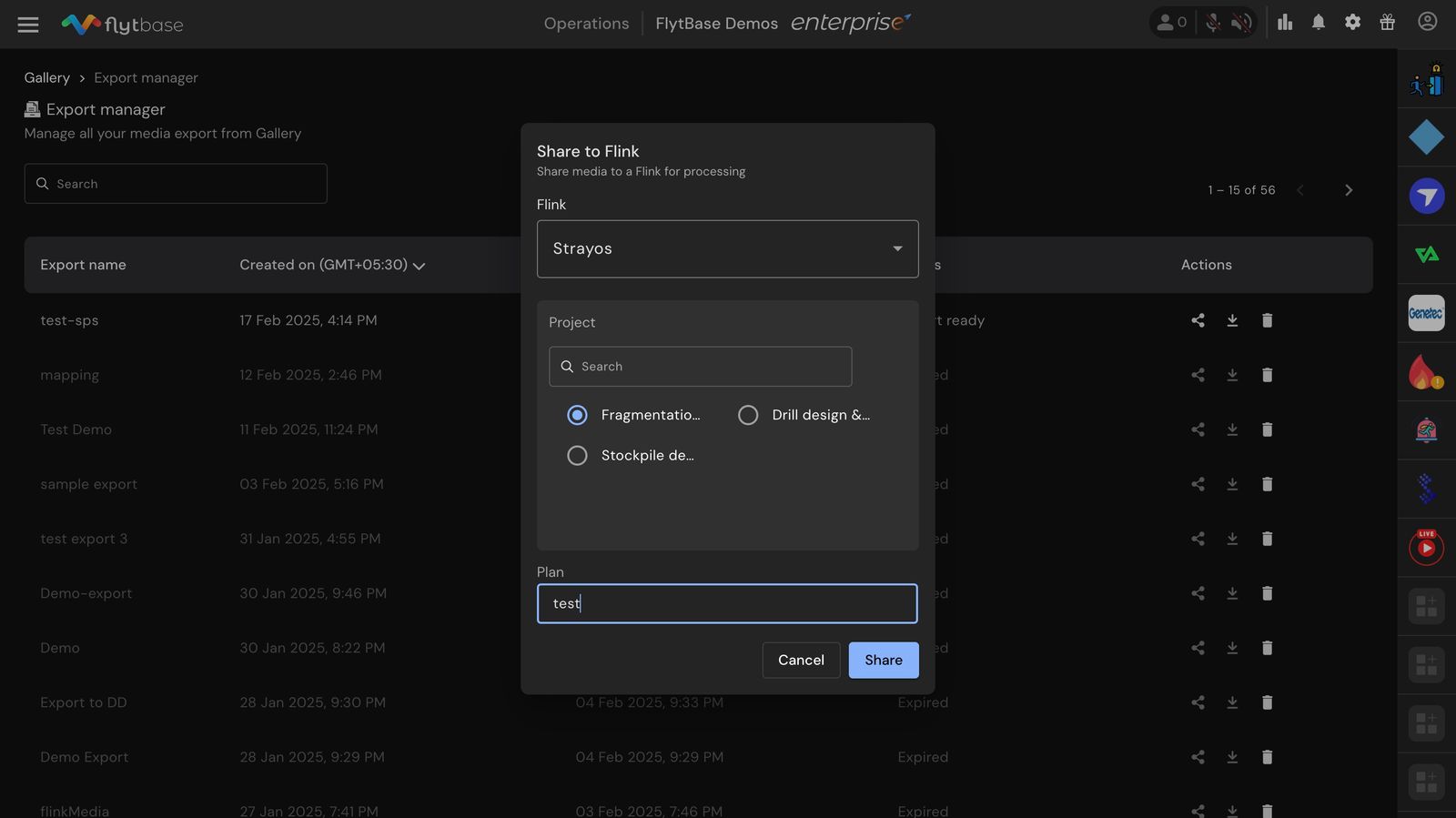This screenshot has width=1456, height=818.
Task: Open the Live stream app in sidebar
Action: click(1426, 547)
